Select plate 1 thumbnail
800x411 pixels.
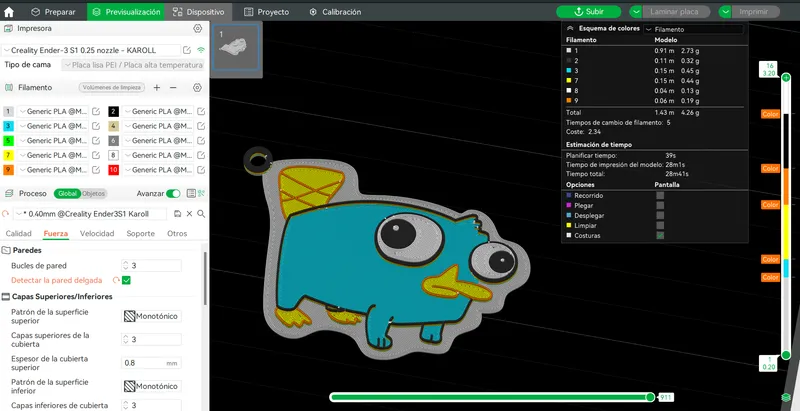coord(236,48)
